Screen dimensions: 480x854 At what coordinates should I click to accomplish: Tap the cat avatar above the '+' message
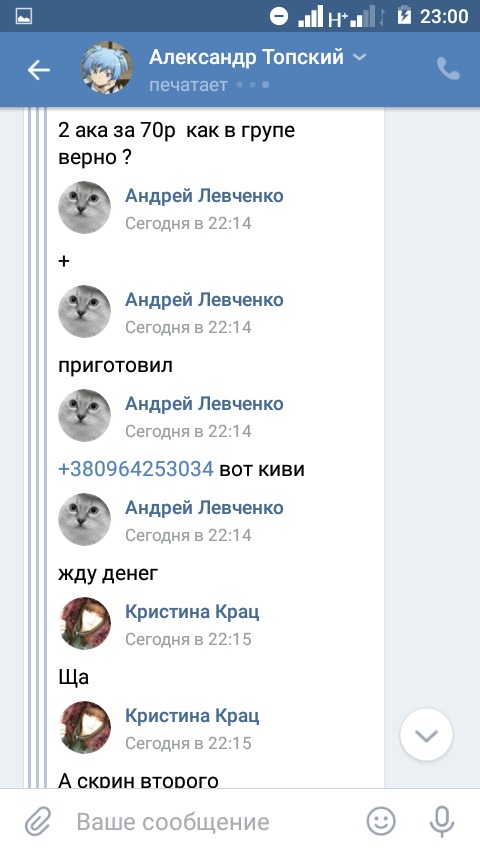click(84, 207)
